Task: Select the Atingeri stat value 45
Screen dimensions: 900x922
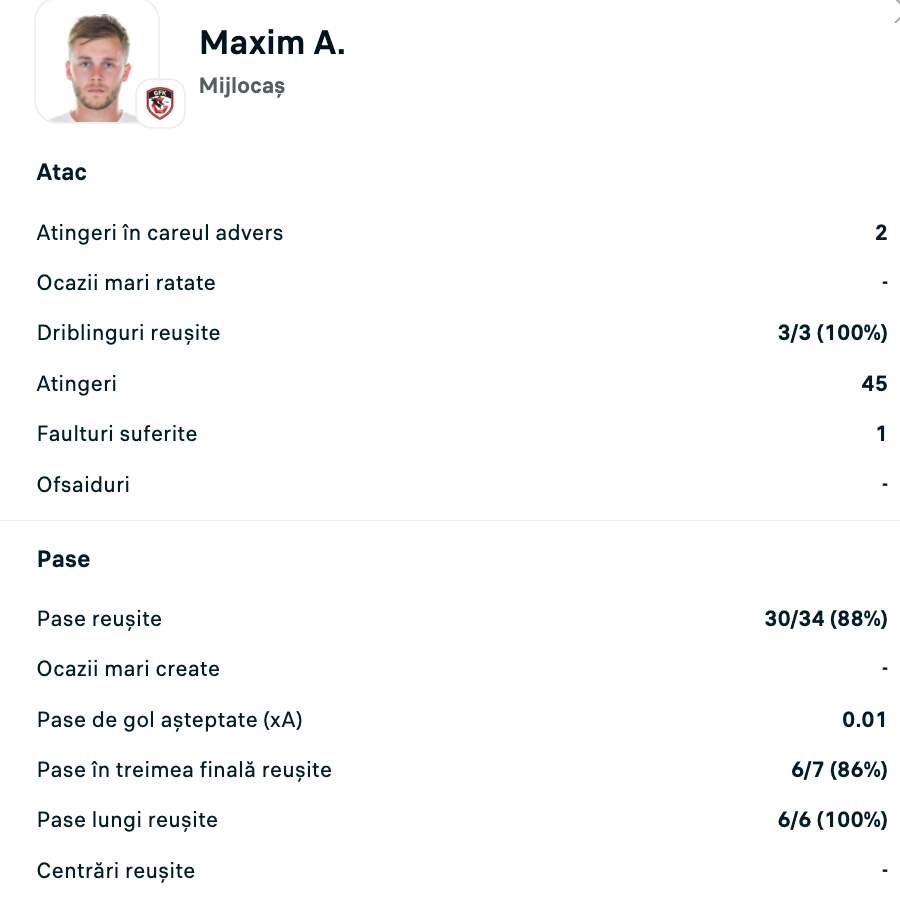Action: click(x=874, y=383)
